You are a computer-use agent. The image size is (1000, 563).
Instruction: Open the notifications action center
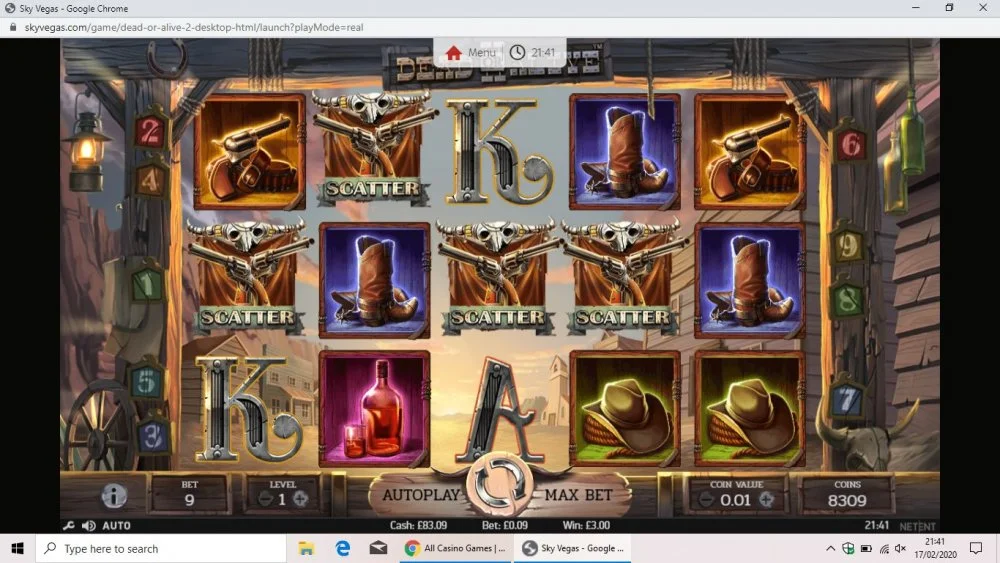coord(976,548)
